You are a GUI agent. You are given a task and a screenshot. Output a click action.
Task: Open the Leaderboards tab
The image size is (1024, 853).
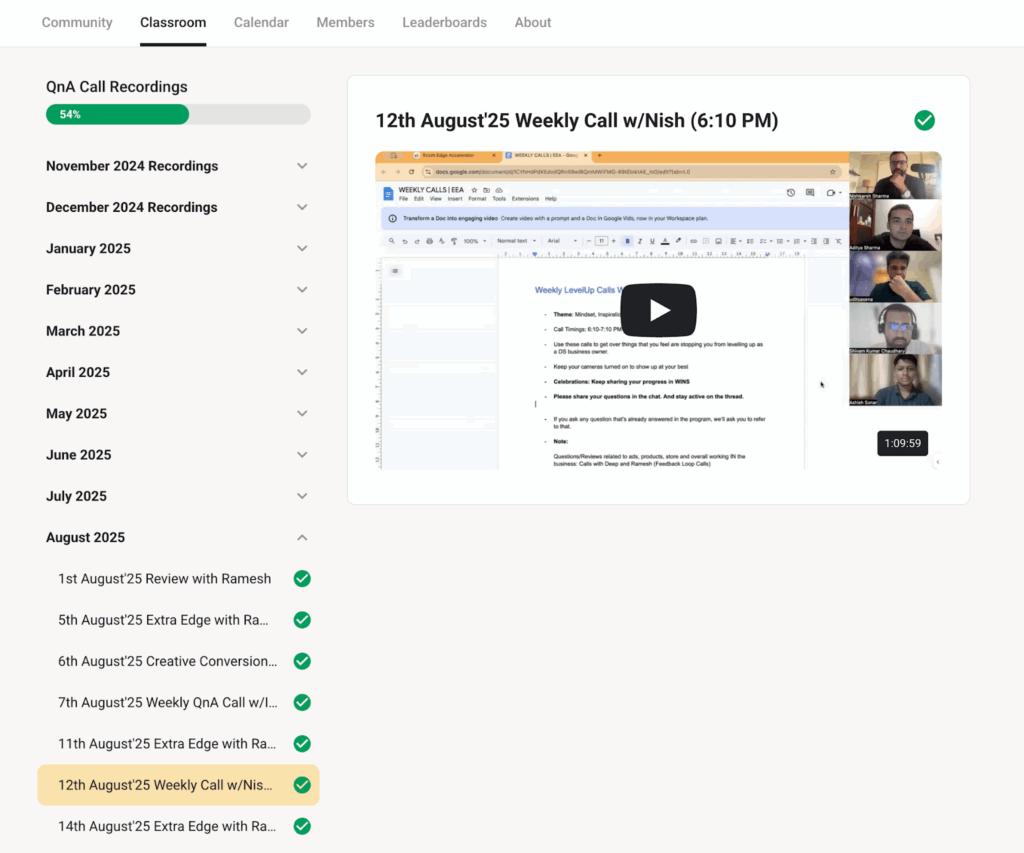444,22
